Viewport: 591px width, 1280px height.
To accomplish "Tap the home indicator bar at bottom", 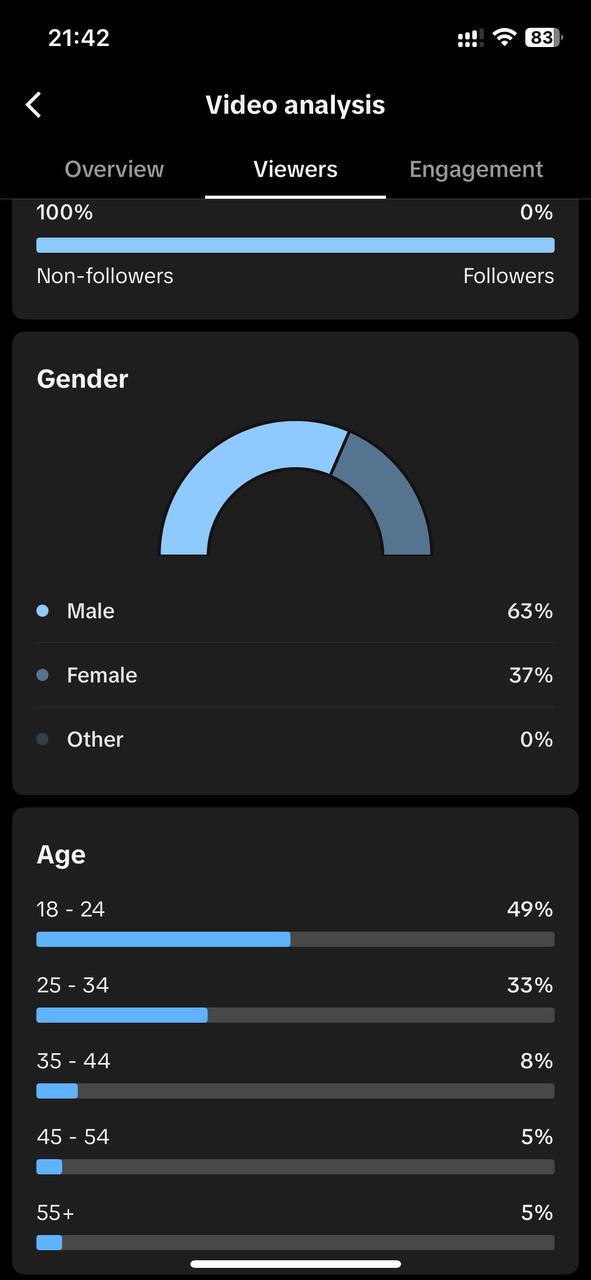I will (x=295, y=1264).
